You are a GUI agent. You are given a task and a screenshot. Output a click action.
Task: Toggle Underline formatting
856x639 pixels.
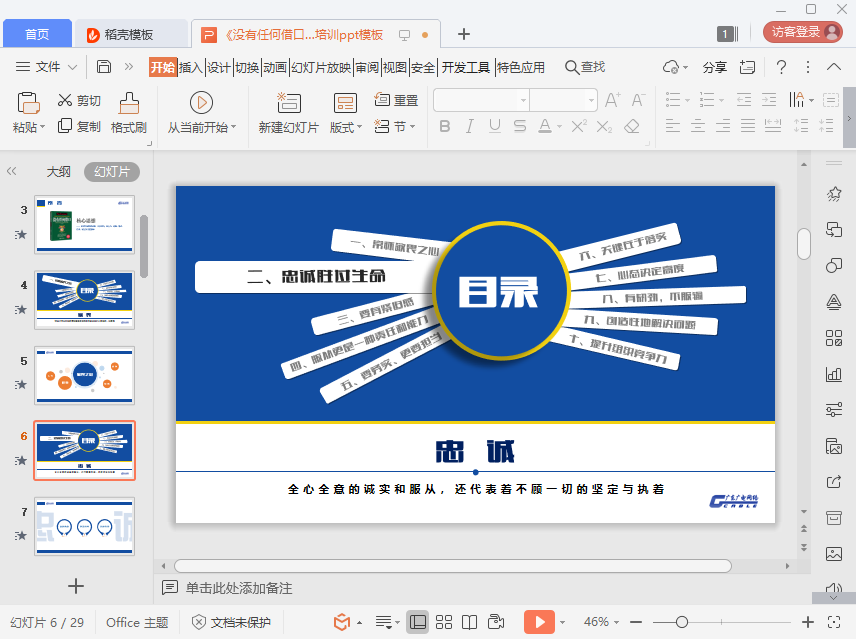point(495,127)
